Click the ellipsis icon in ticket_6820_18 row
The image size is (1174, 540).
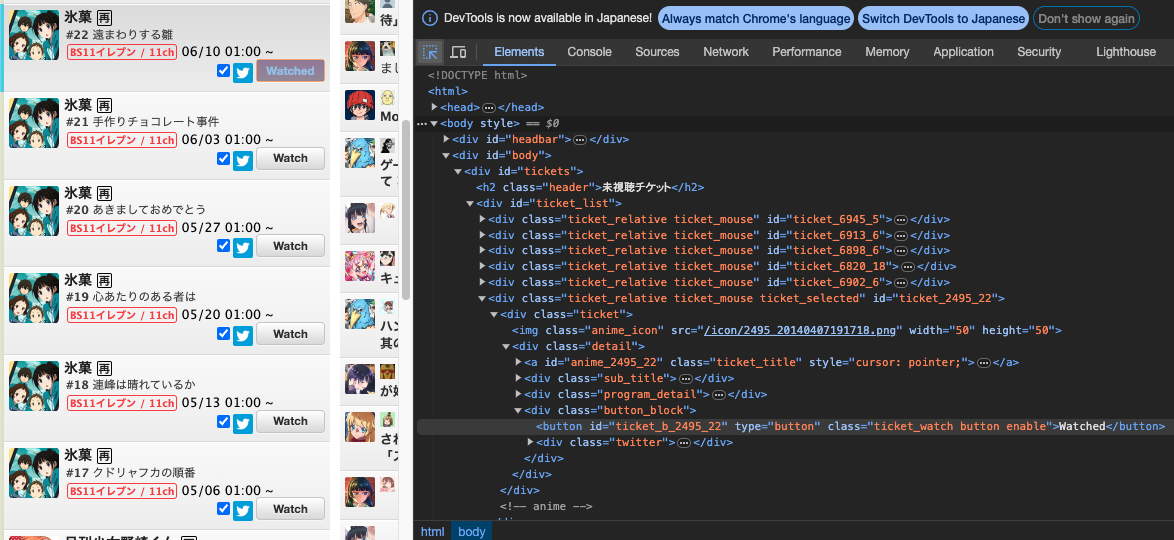coord(907,267)
